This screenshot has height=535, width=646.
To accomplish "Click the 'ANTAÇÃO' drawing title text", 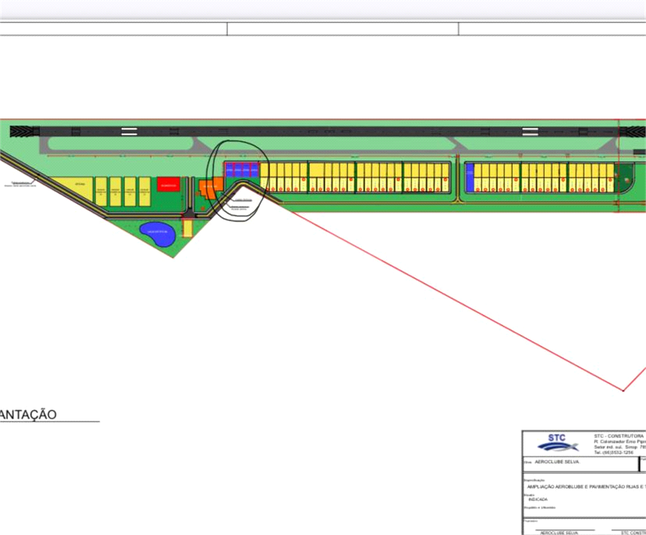I will (x=28, y=414).
